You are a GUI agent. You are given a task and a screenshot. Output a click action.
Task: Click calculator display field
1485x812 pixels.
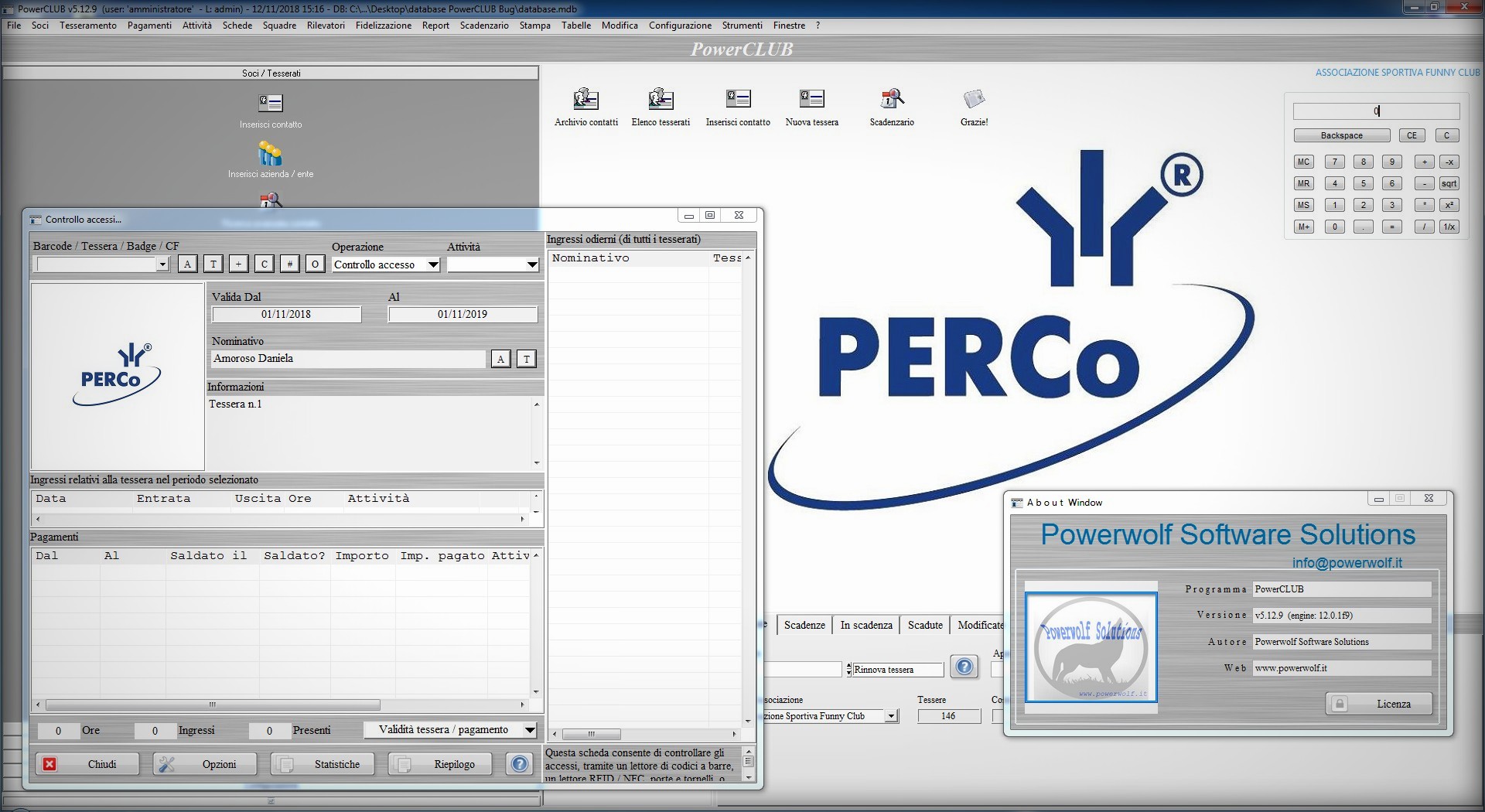point(1377,111)
